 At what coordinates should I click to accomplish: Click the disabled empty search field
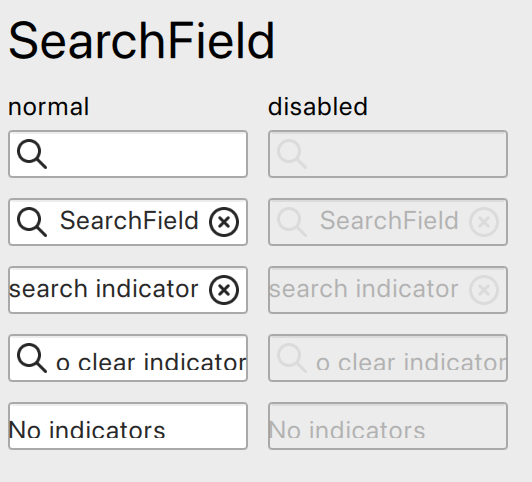tap(388, 154)
